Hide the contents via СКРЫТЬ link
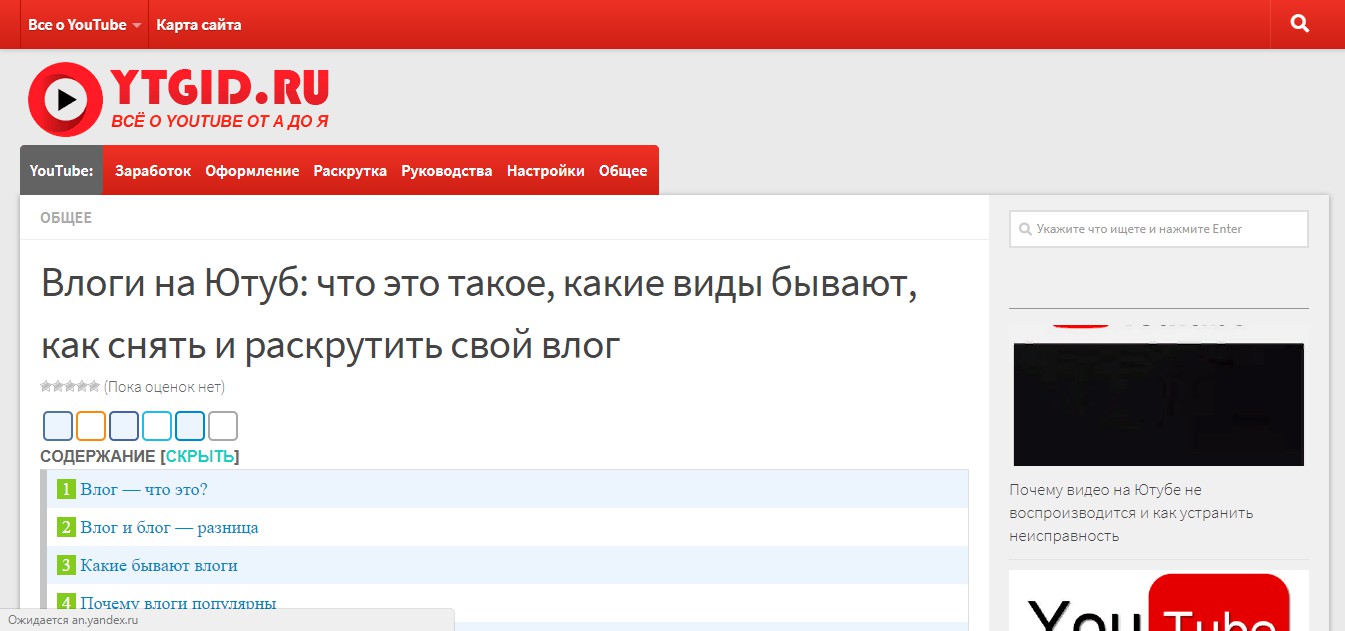1345x631 pixels. pyautogui.click(x=200, y=457)
